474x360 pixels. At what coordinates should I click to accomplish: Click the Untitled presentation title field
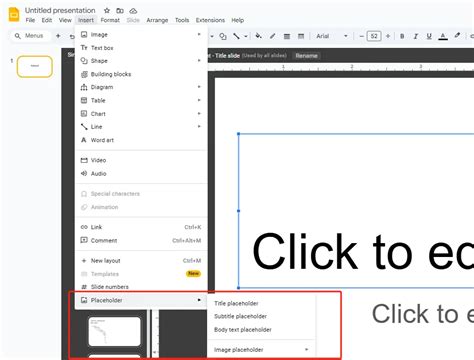click(x=60, y=10)
